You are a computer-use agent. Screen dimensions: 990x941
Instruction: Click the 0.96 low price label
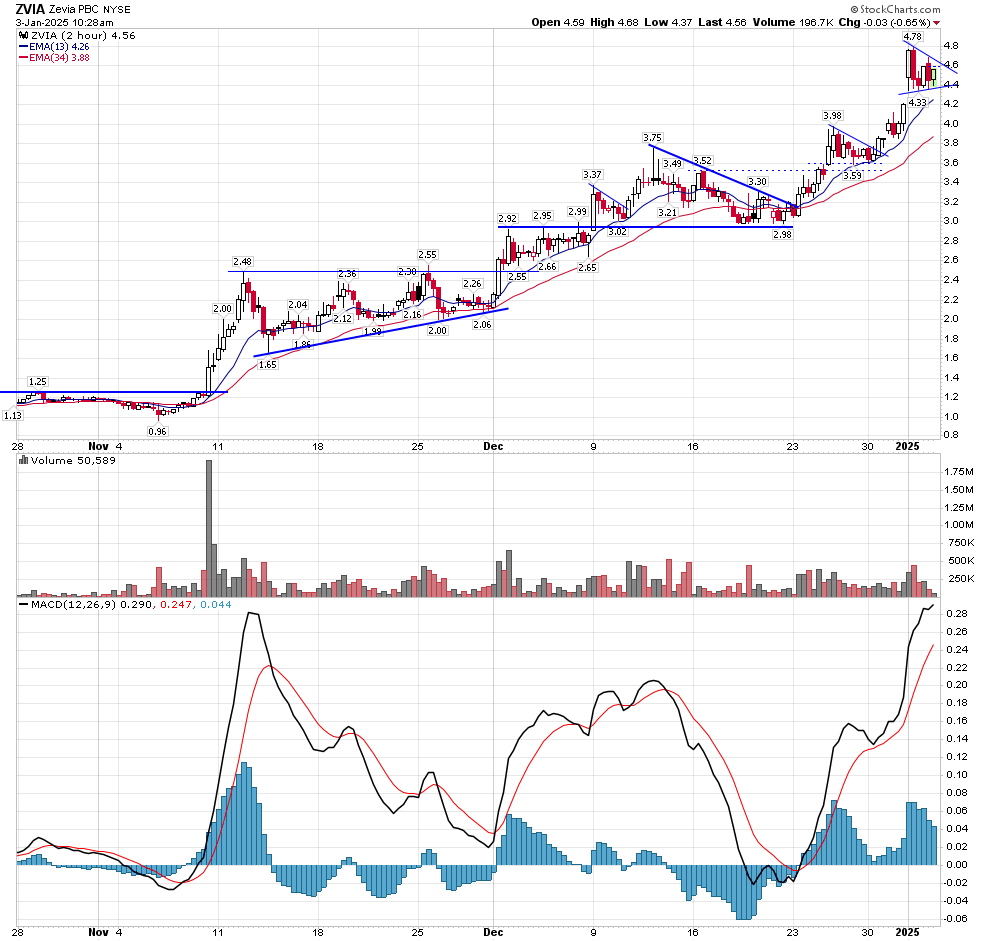[x=157, y=431]
